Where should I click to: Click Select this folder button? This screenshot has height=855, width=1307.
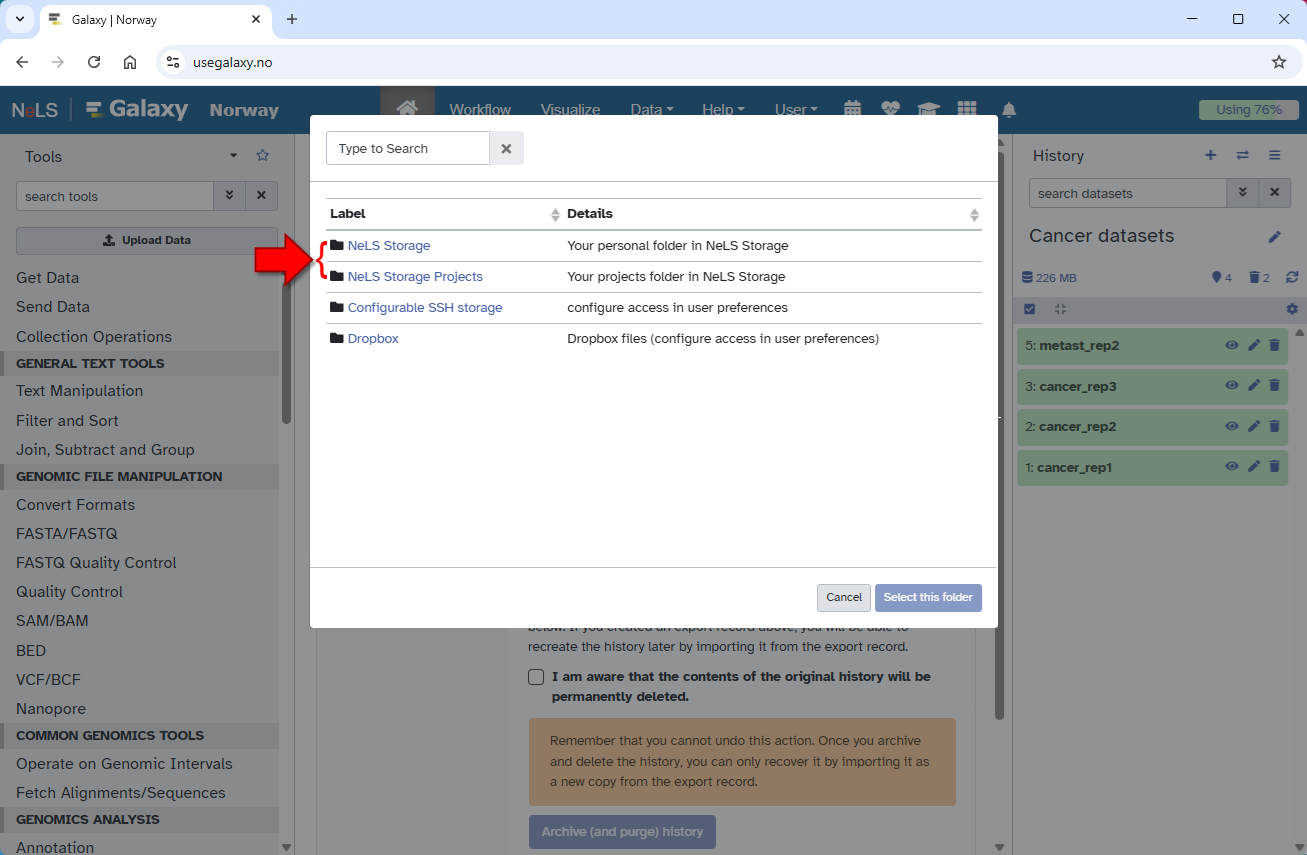tap(927, 598)
